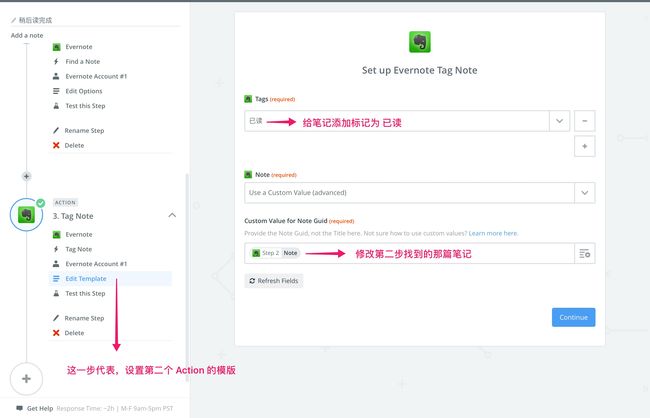650x418 pixels.
Task: Select Evernote Account #1 under Find a Note step
Action: (96, 76)
